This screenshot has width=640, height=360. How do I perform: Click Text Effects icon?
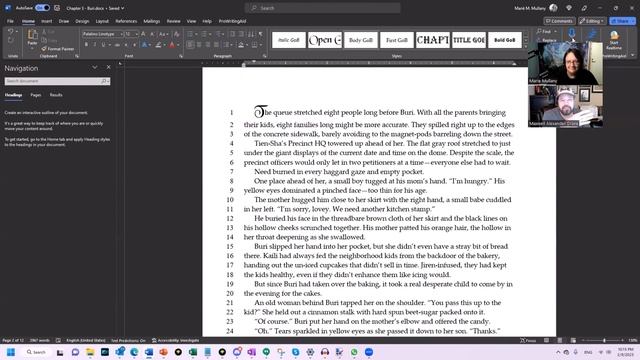145,45
